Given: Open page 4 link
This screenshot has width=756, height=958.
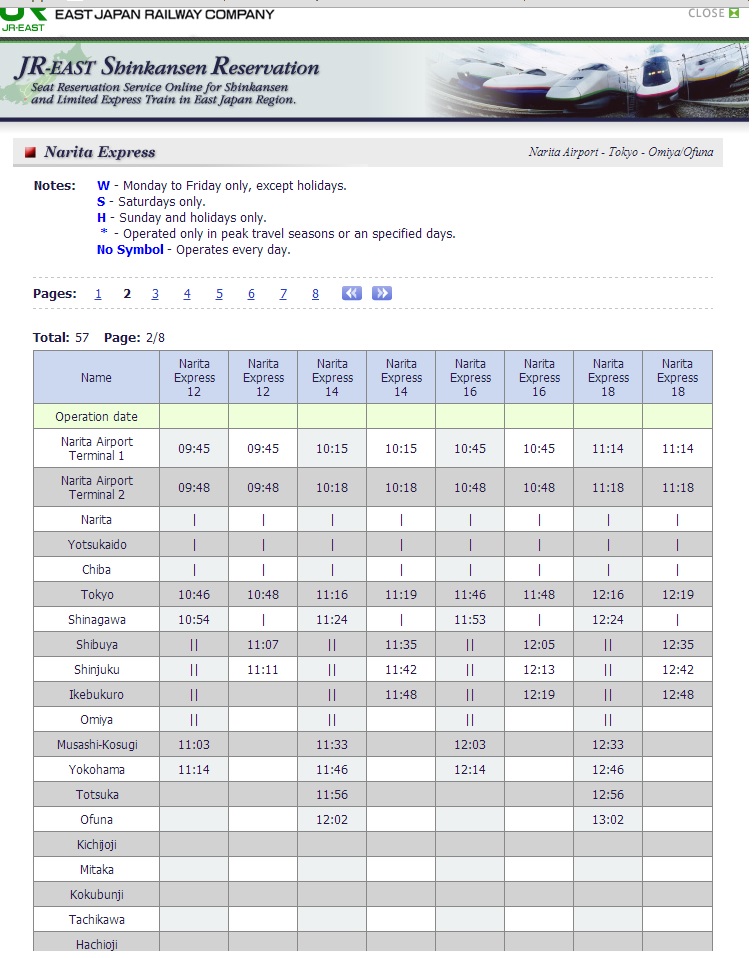Looking at the screenshot, I should pos(187,294).
